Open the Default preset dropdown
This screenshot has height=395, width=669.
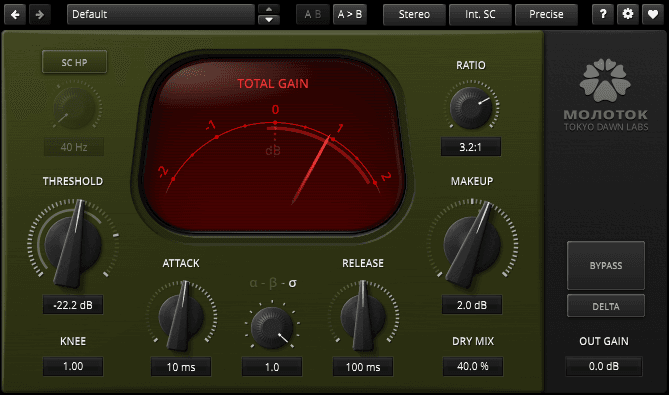pyautogui.click(x=161, y=15)
